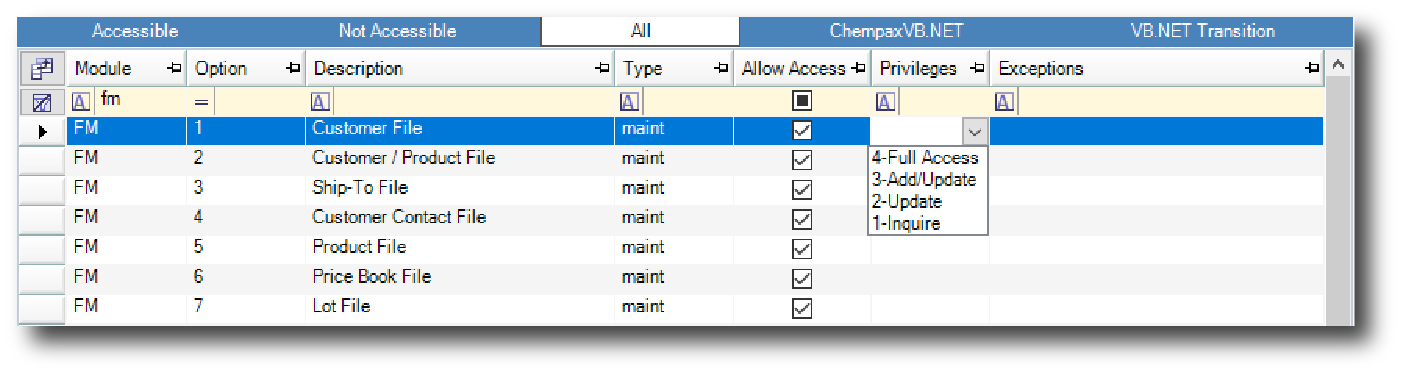Pin the Type column

[721, 68]
